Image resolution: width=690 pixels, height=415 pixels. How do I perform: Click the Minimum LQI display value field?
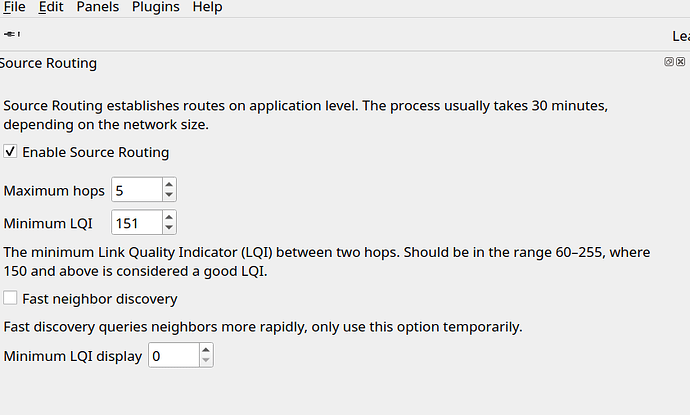[x=174, y=355]
